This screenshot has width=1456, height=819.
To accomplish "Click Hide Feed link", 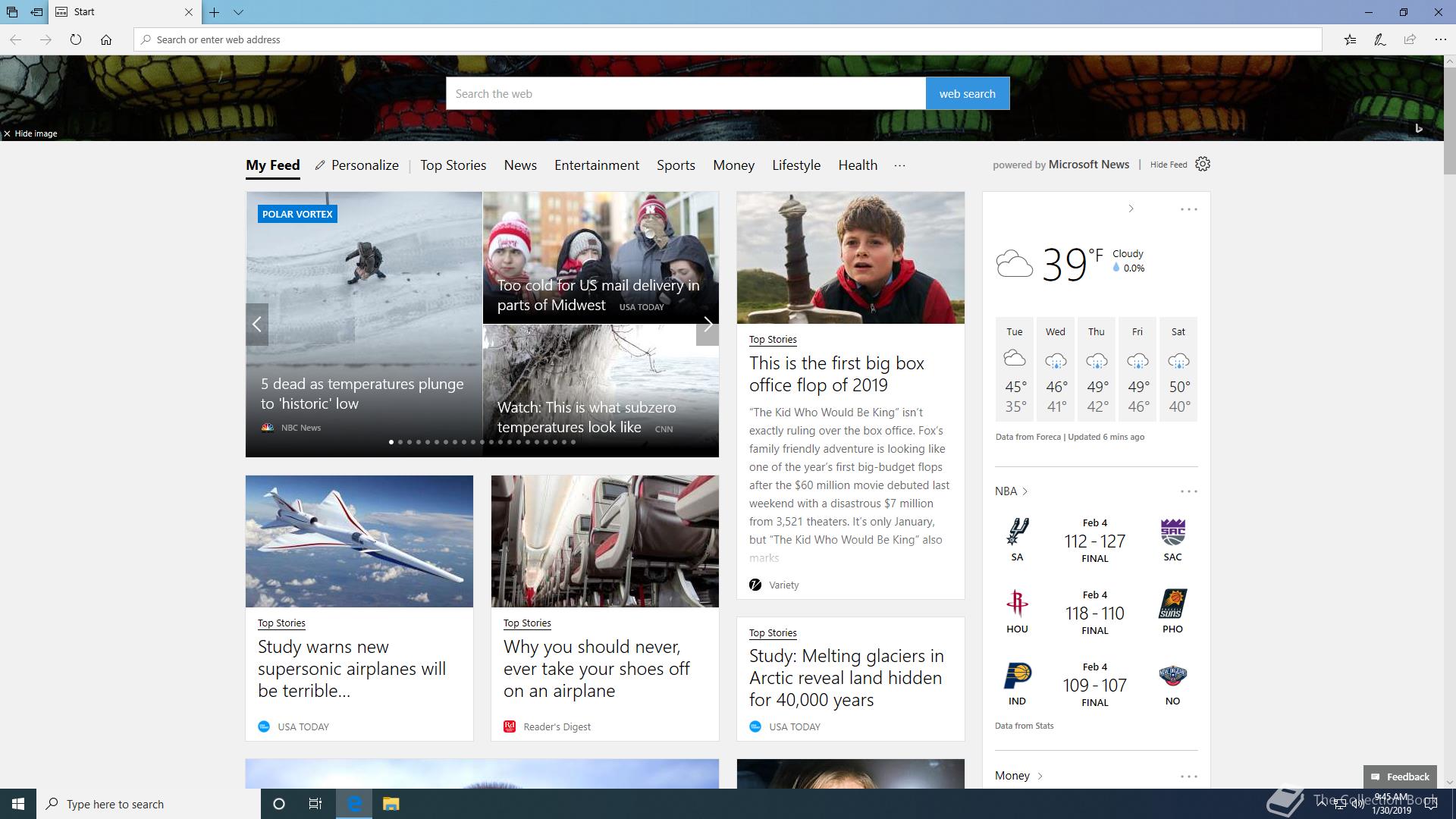I will tap(1169, 165).
